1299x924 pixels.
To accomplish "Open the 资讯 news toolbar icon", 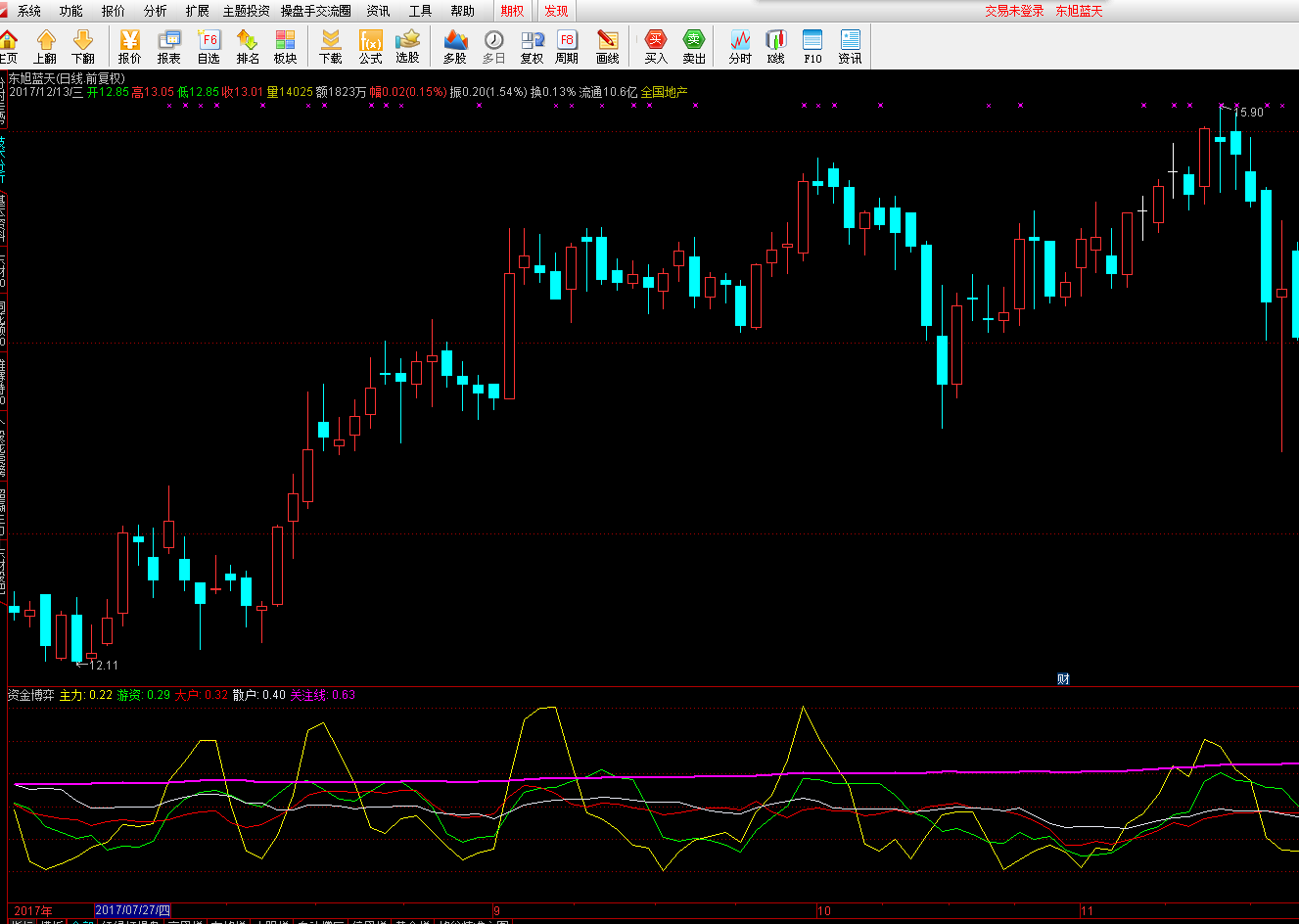I will 850,46.
